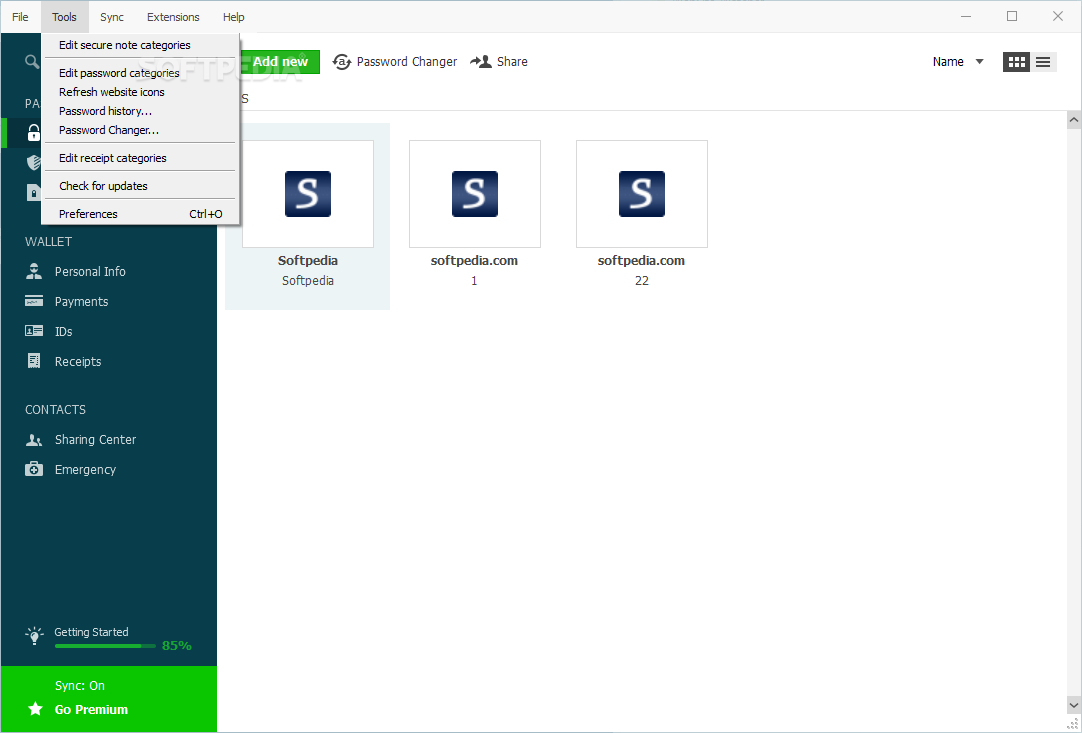Switch to grid view

1016,61
